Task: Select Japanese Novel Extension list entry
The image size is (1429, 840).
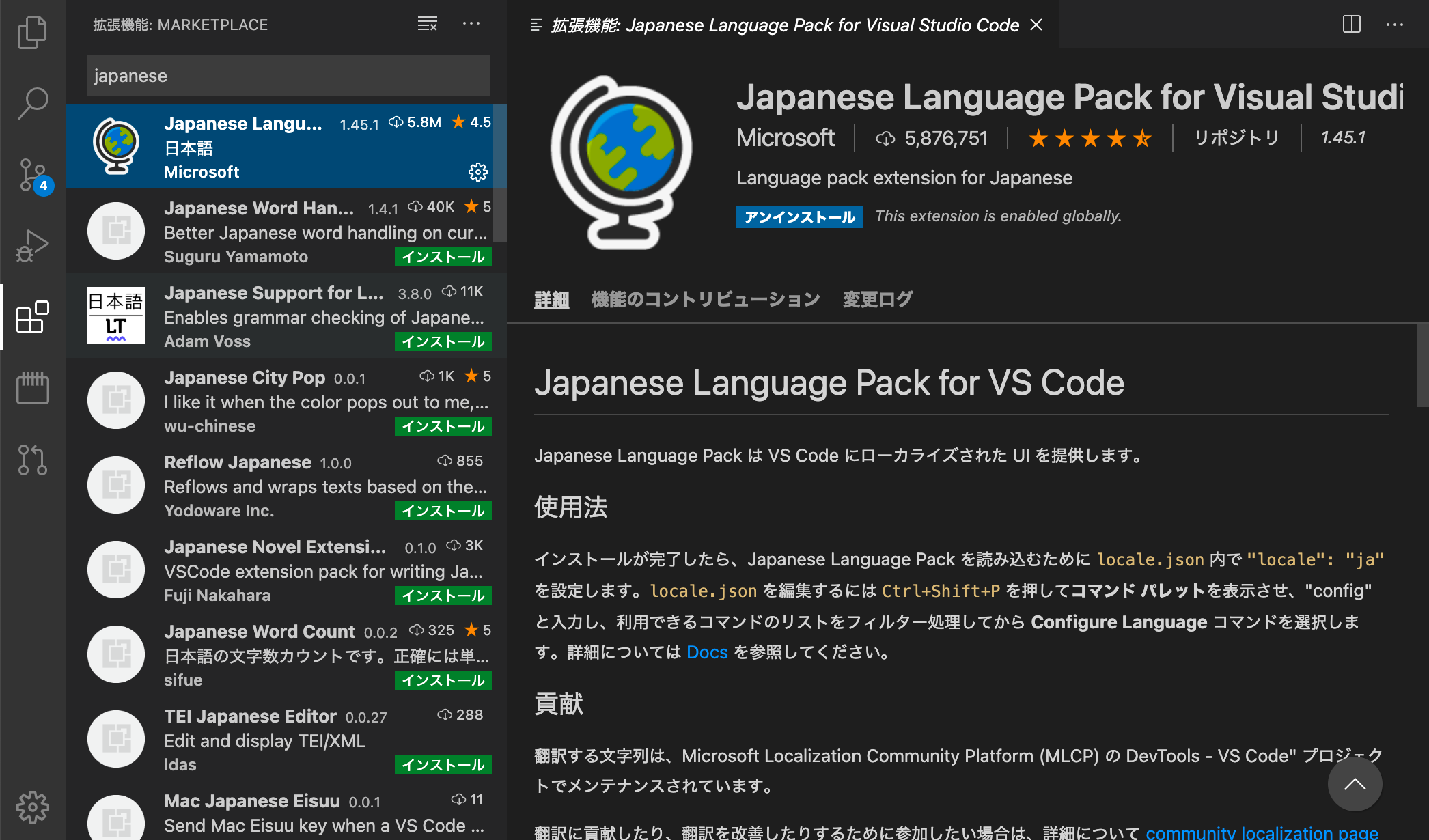Action: [286, 570]
